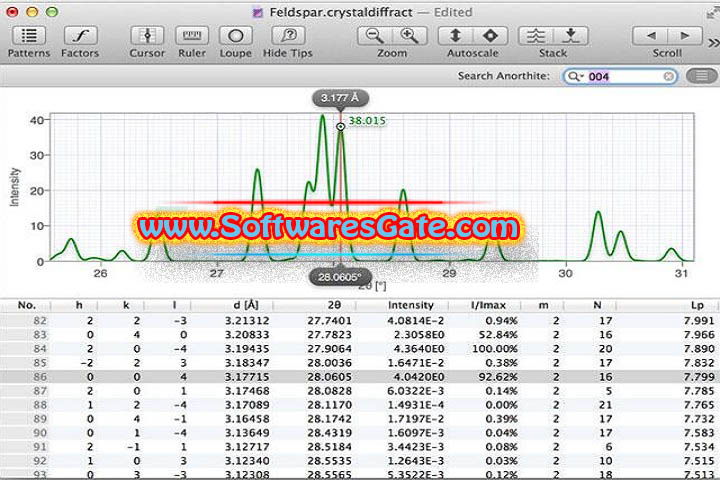Click the cursor marker at 38.015

point(340,126)
